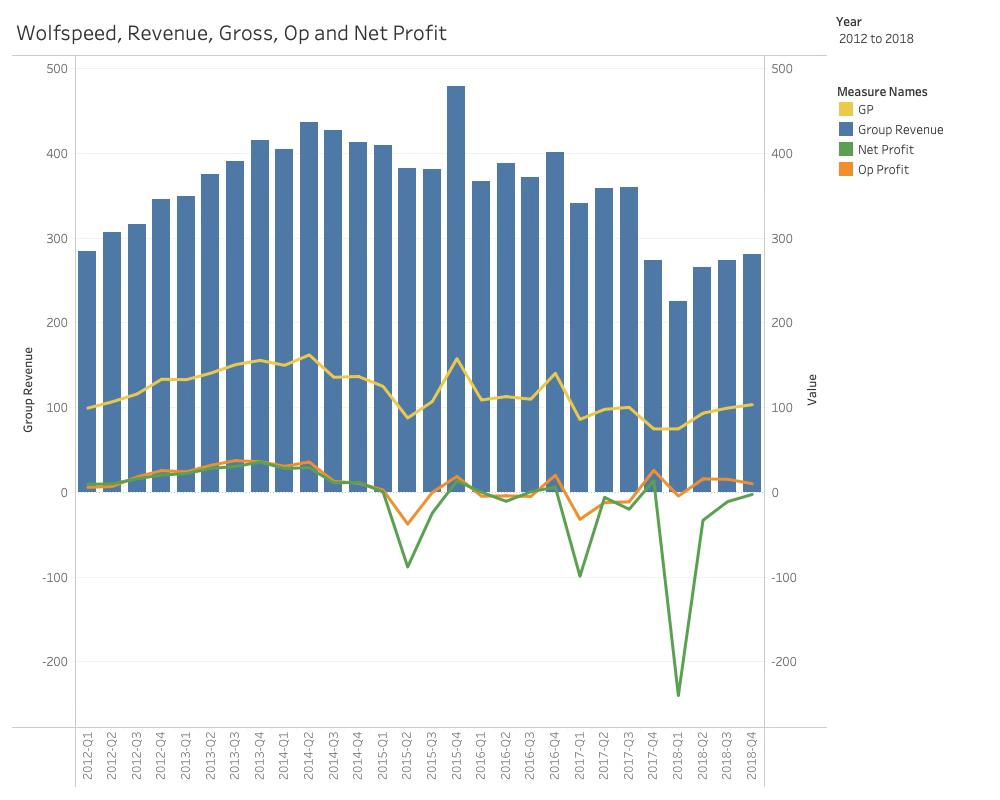Select the 2017-Q4 revenue bar
The image size is (1000, 800).
pos(653,376)
